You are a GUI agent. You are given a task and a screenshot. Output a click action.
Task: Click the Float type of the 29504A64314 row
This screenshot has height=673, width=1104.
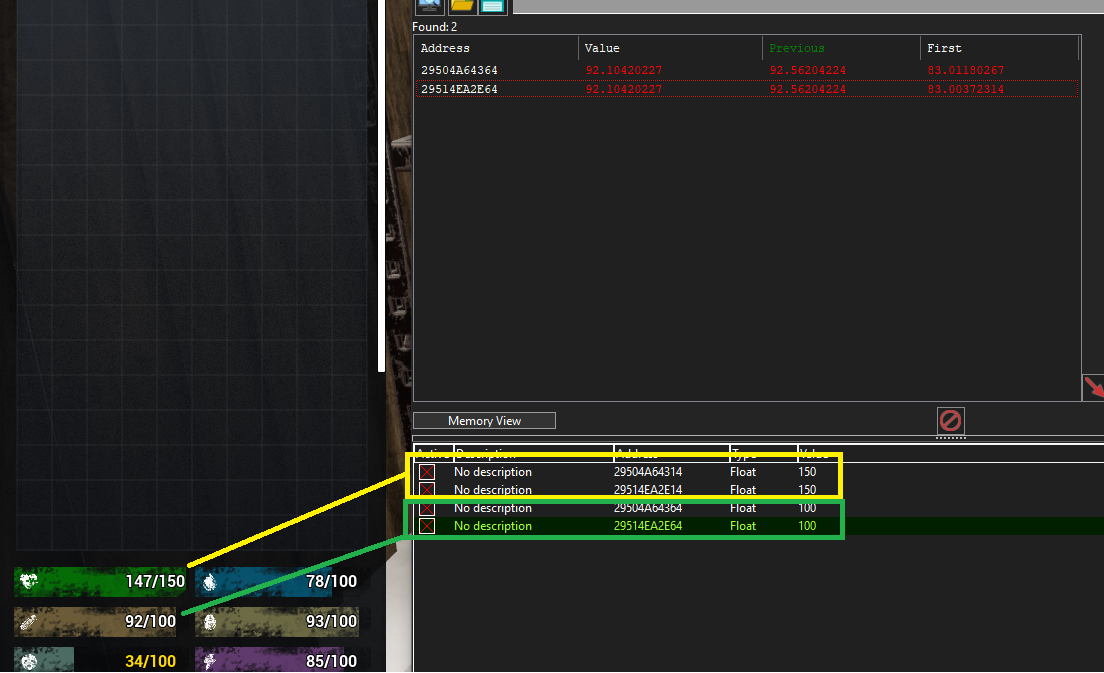tap(743, 472)
